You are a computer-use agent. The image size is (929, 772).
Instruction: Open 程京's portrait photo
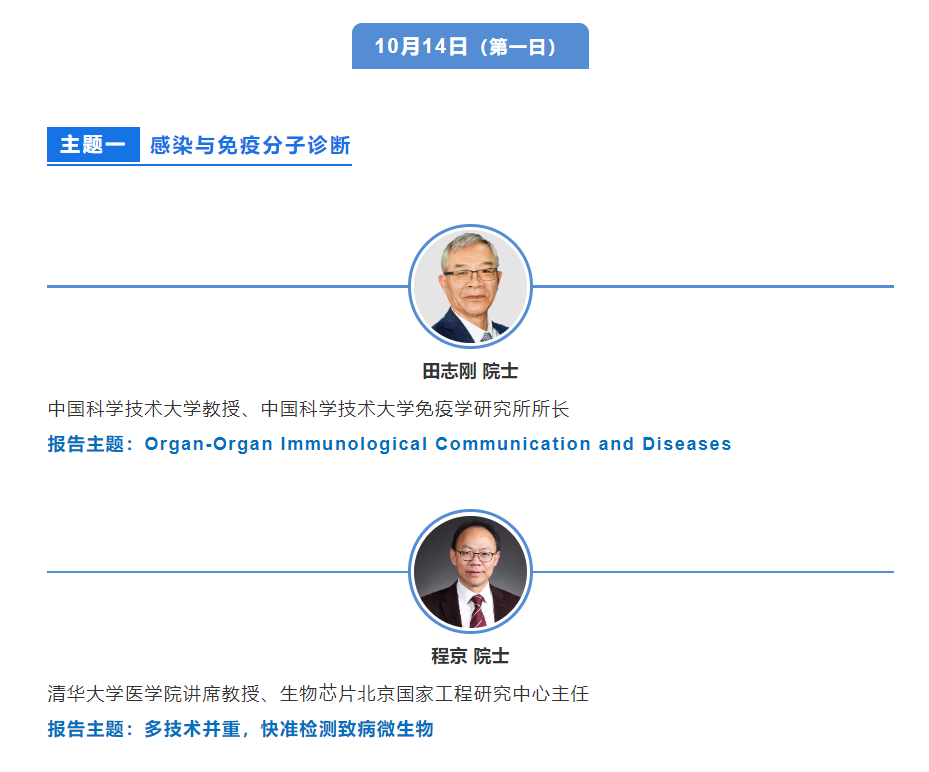tap(470, 572)
